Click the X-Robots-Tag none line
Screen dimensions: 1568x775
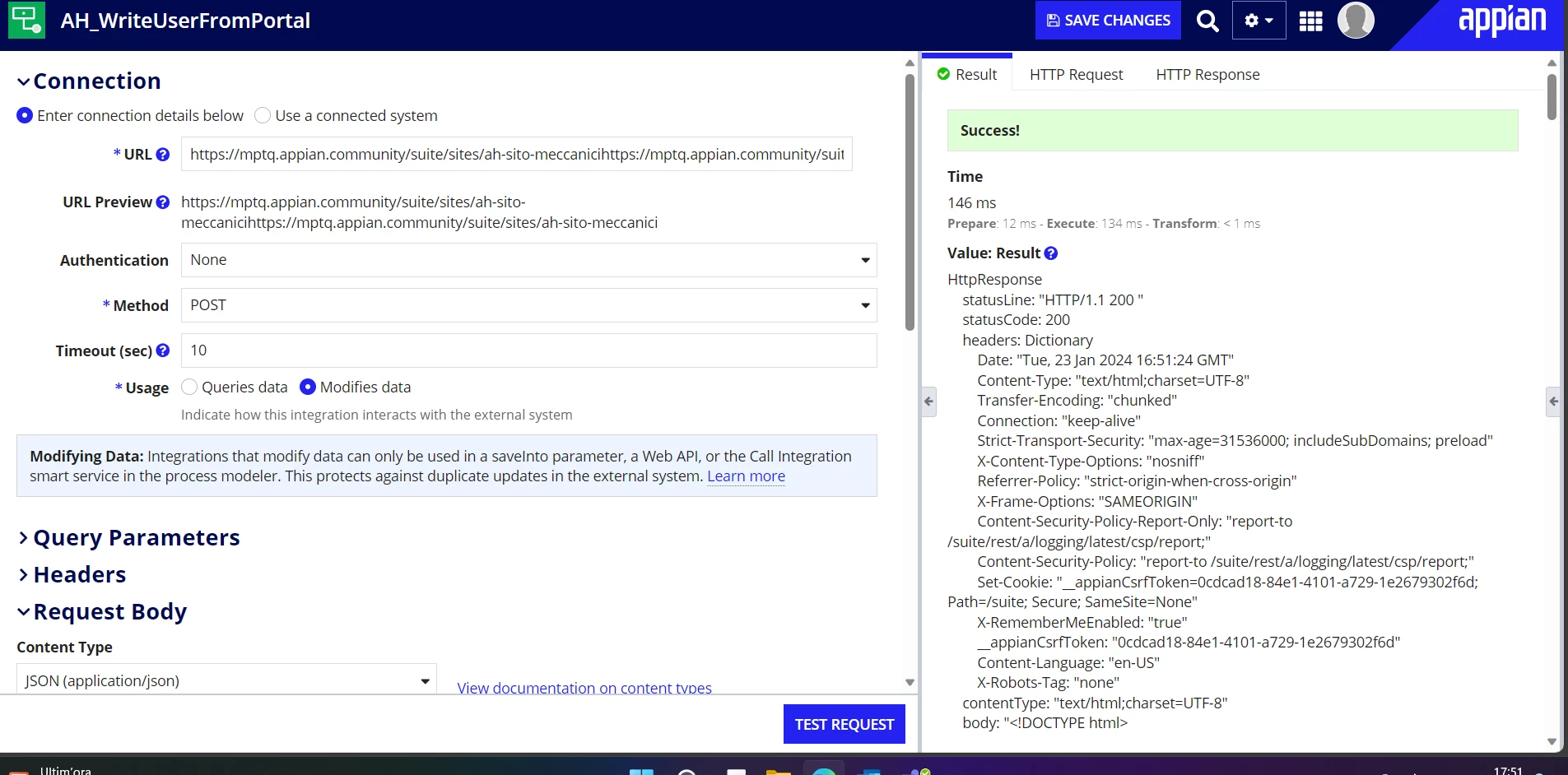1048,683
